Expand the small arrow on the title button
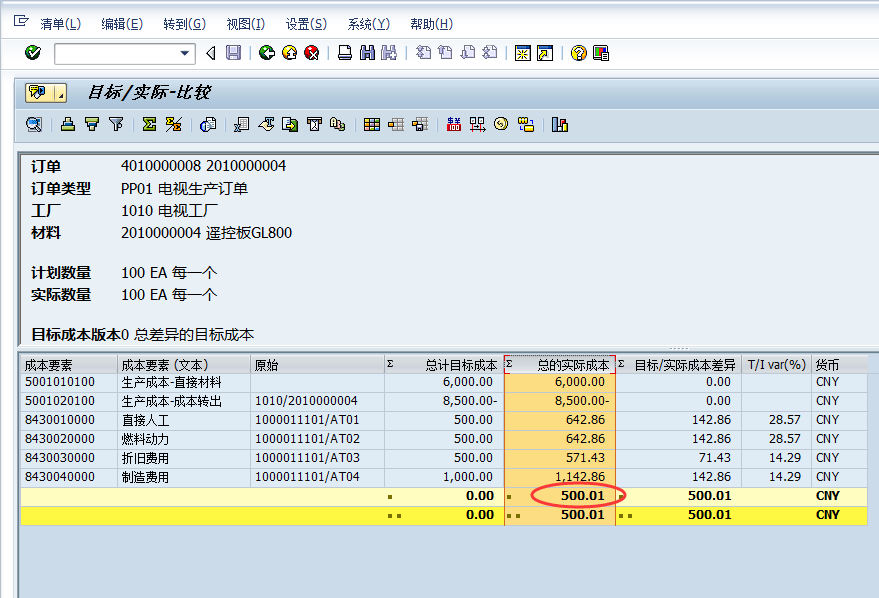The width and height of the screenshot is (879, 598). coord(61,92)
